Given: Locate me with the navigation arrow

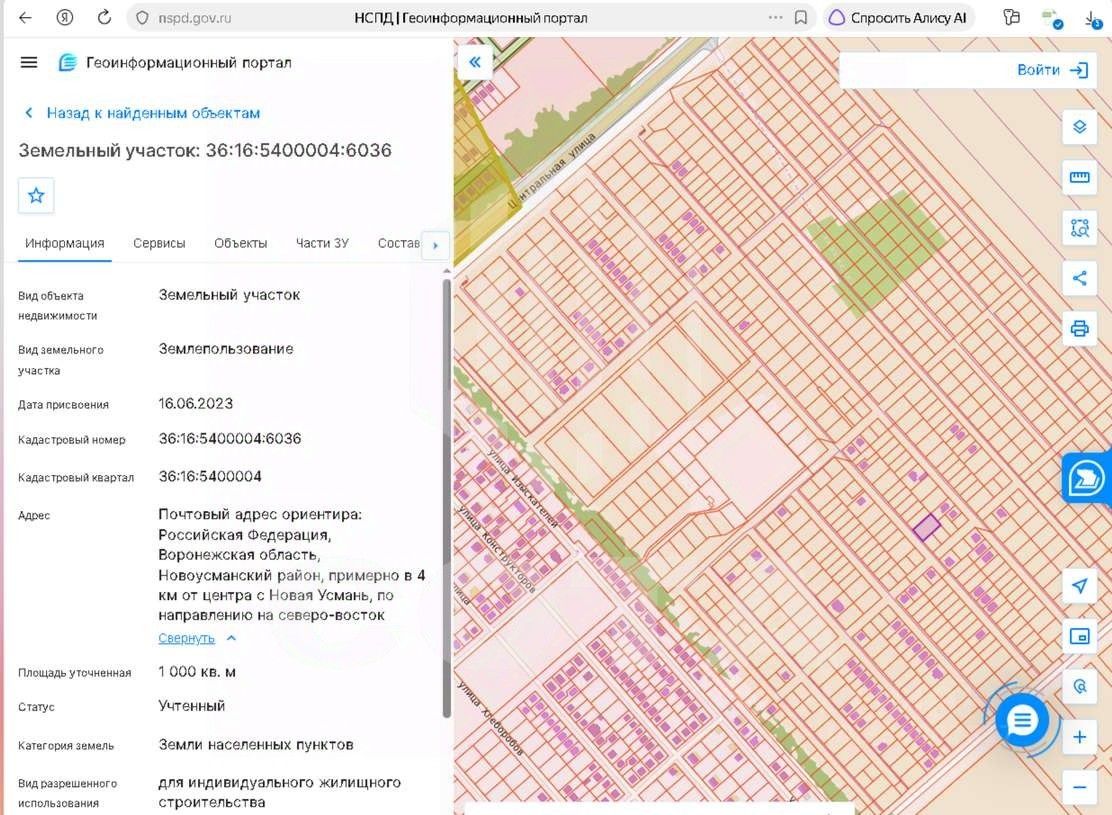Looking at the screenshot, I should click(x=1079, y=586).
